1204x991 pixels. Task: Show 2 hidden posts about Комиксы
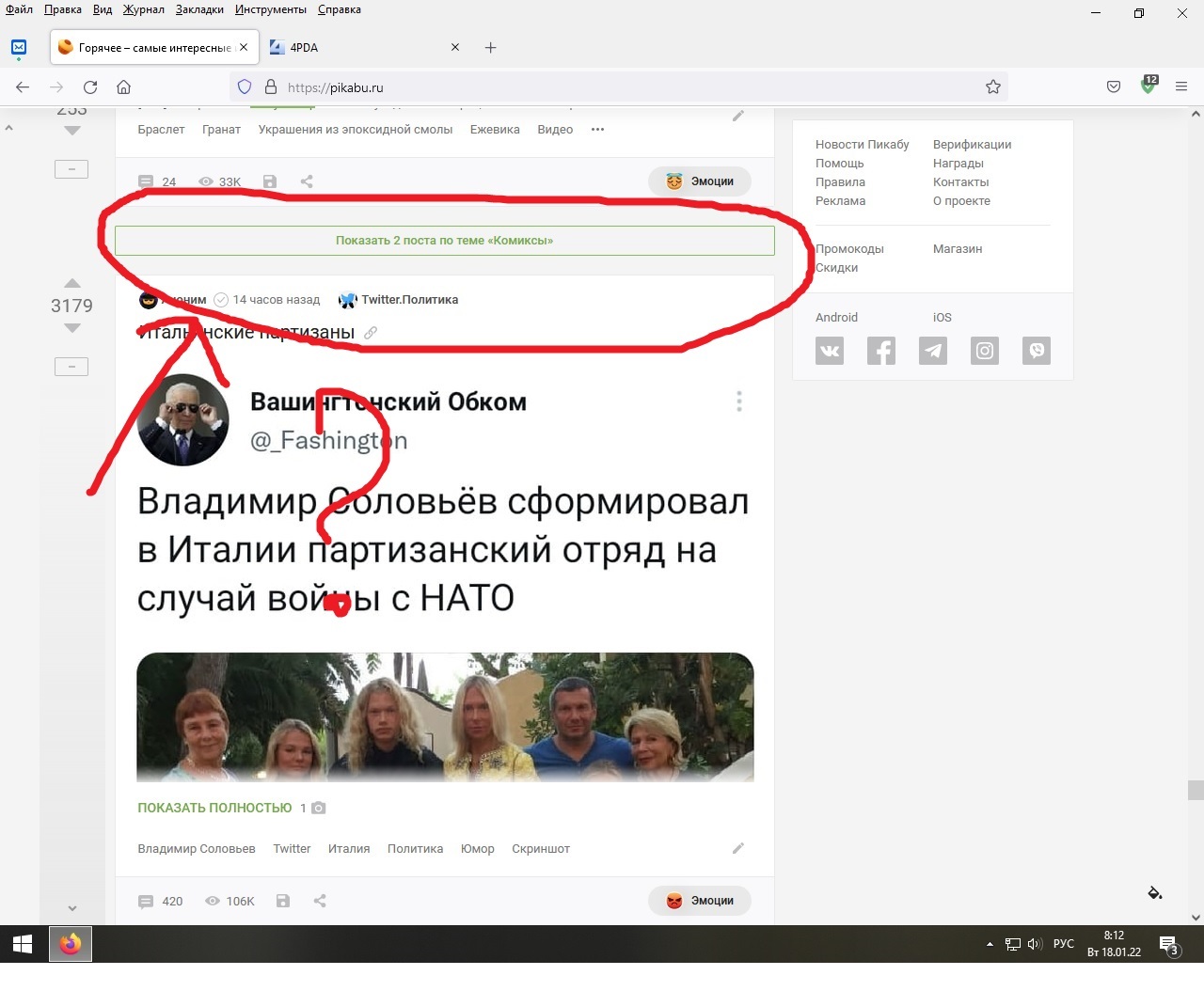pos(445,241)
